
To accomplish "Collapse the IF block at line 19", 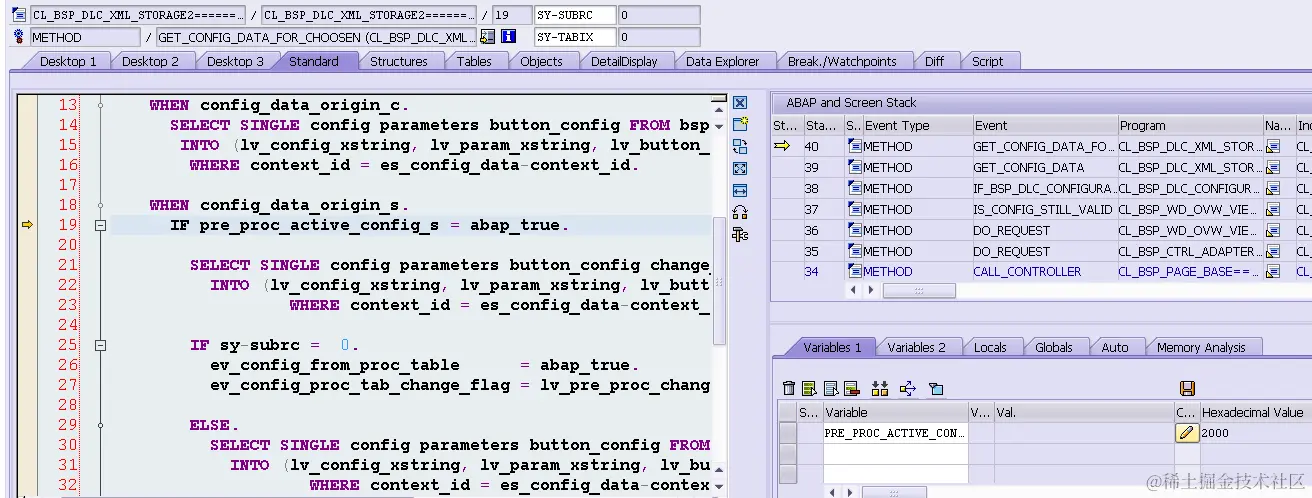I will [100, 225].
